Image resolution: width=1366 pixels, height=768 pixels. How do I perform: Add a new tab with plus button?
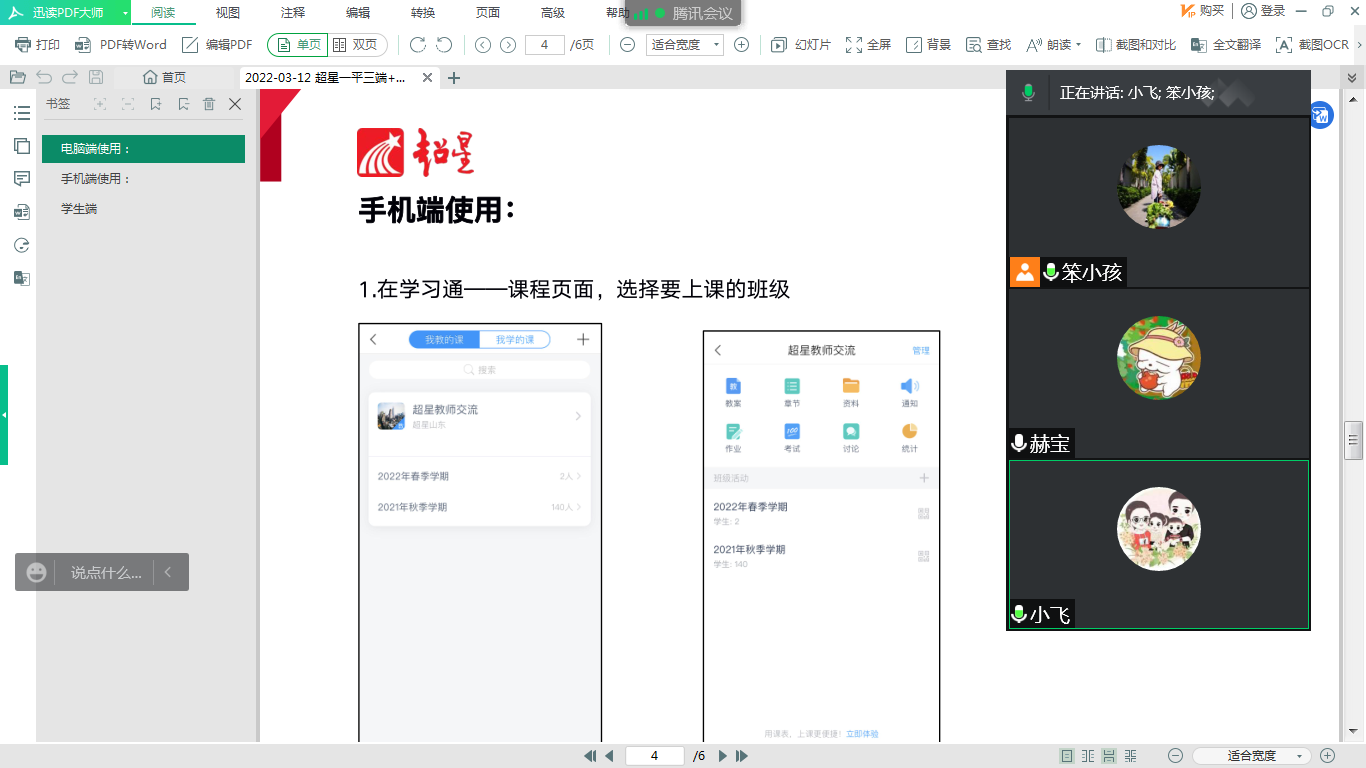coord(454,78)
